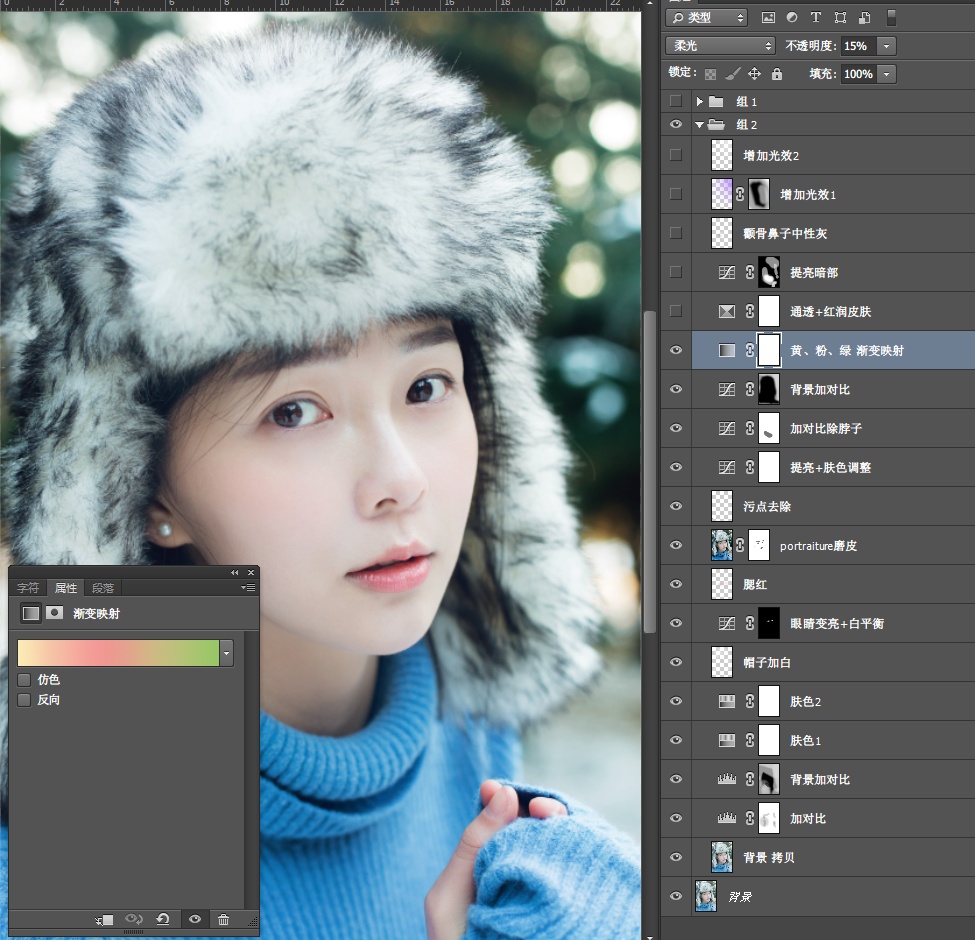
Task: Filter layers by type (T) icon
Action: (816, 17)
